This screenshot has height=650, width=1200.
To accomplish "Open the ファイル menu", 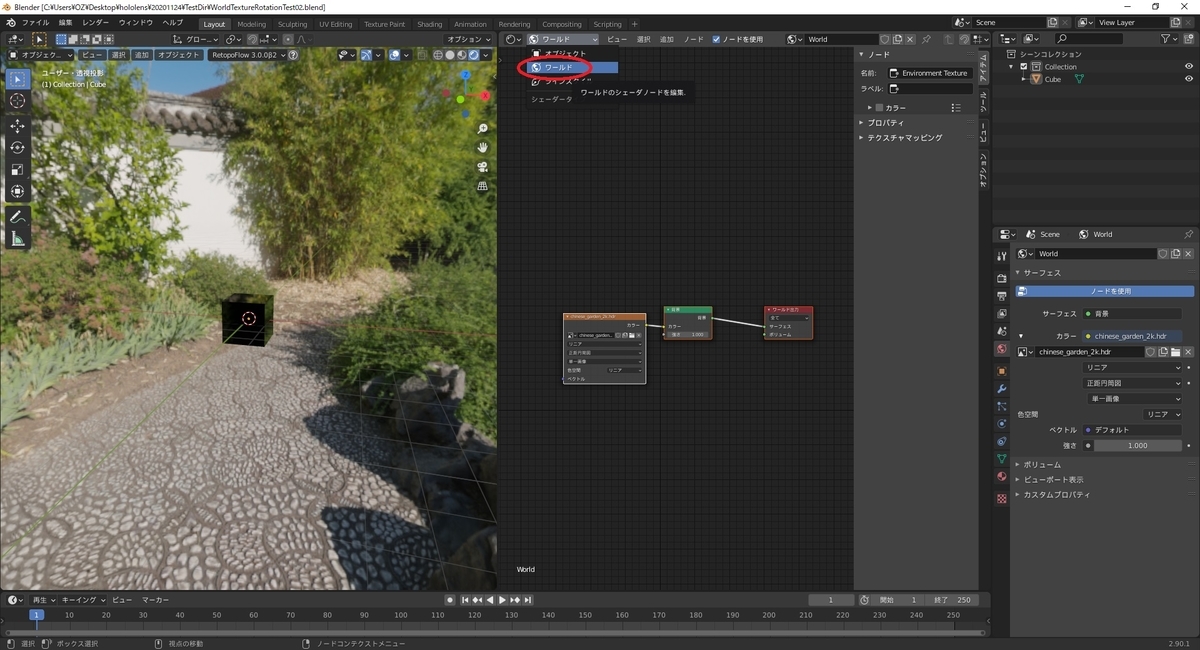I will click(x=35, y=22).
